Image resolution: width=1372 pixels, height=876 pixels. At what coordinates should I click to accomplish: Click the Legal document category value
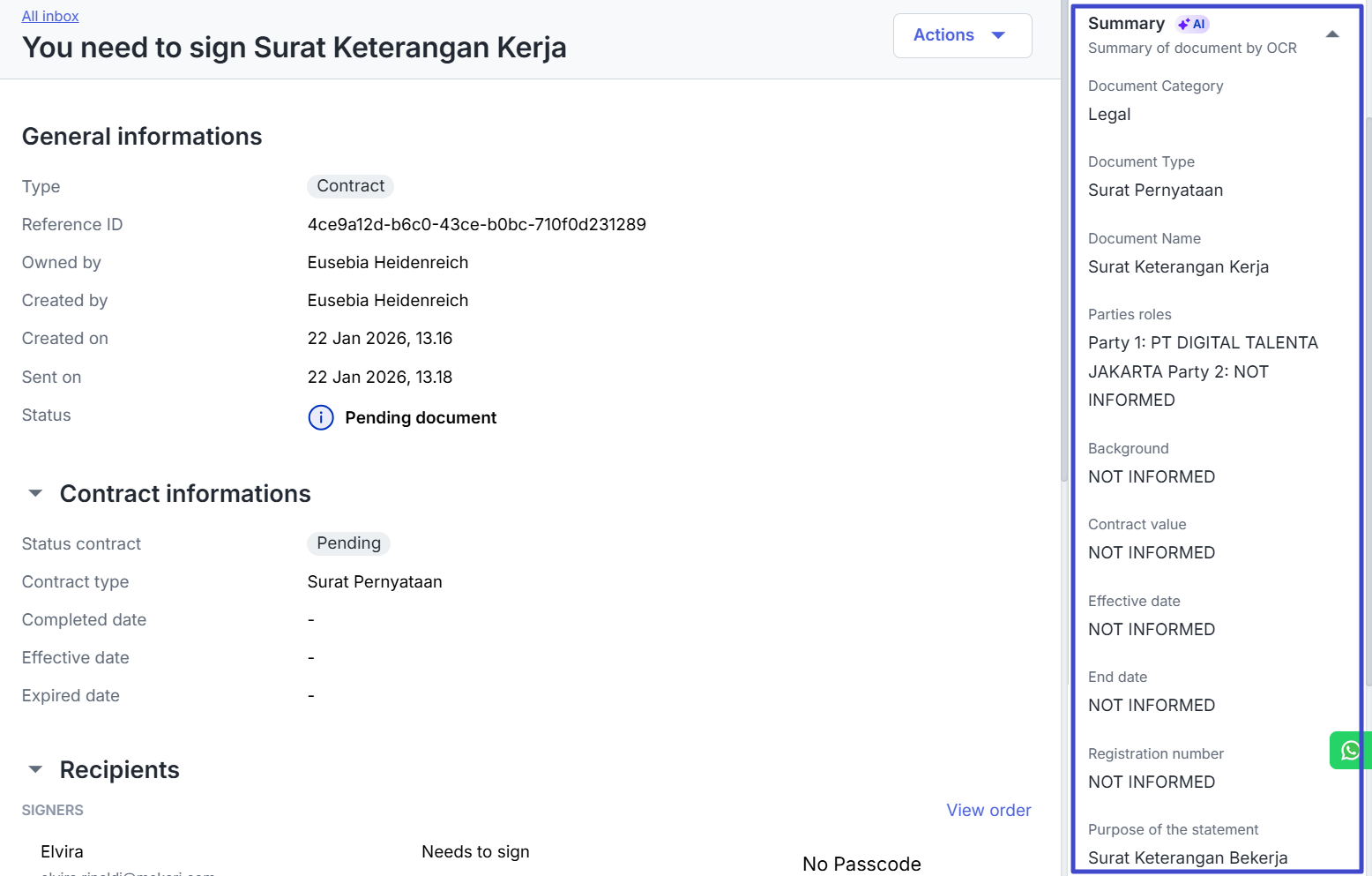coord(1109,115)
